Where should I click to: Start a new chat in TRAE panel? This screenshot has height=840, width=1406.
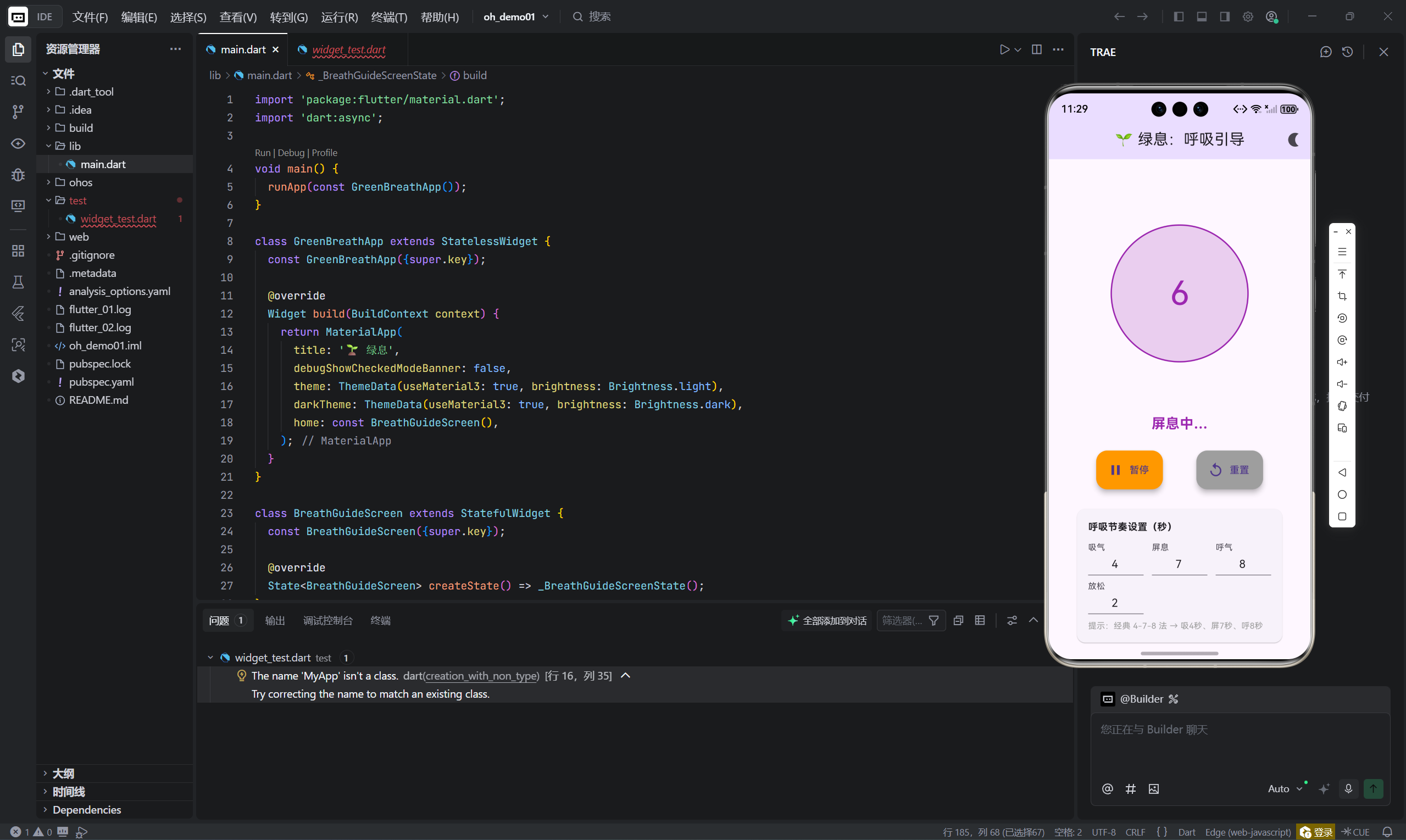pos(1326,52)
